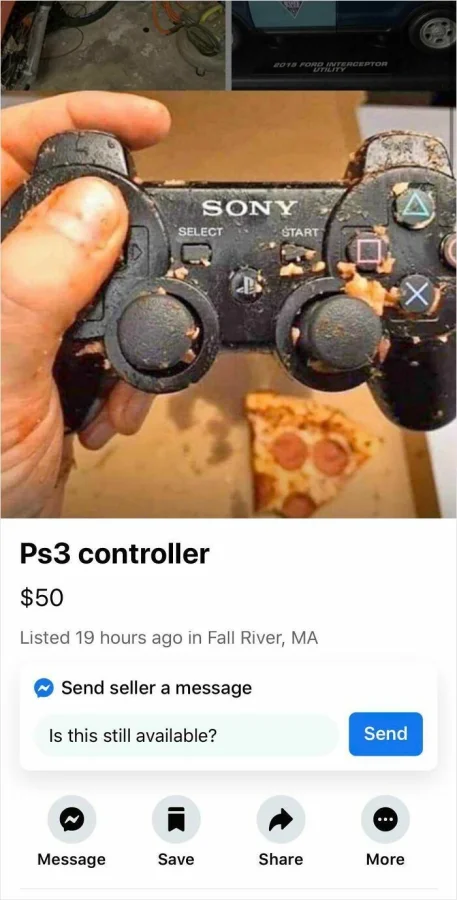Image resolution: width=457 pixels, height=900 pixels.
Task: Save the listing with bookmark icon
Action: pyautogui.click(x=176, y=819)
